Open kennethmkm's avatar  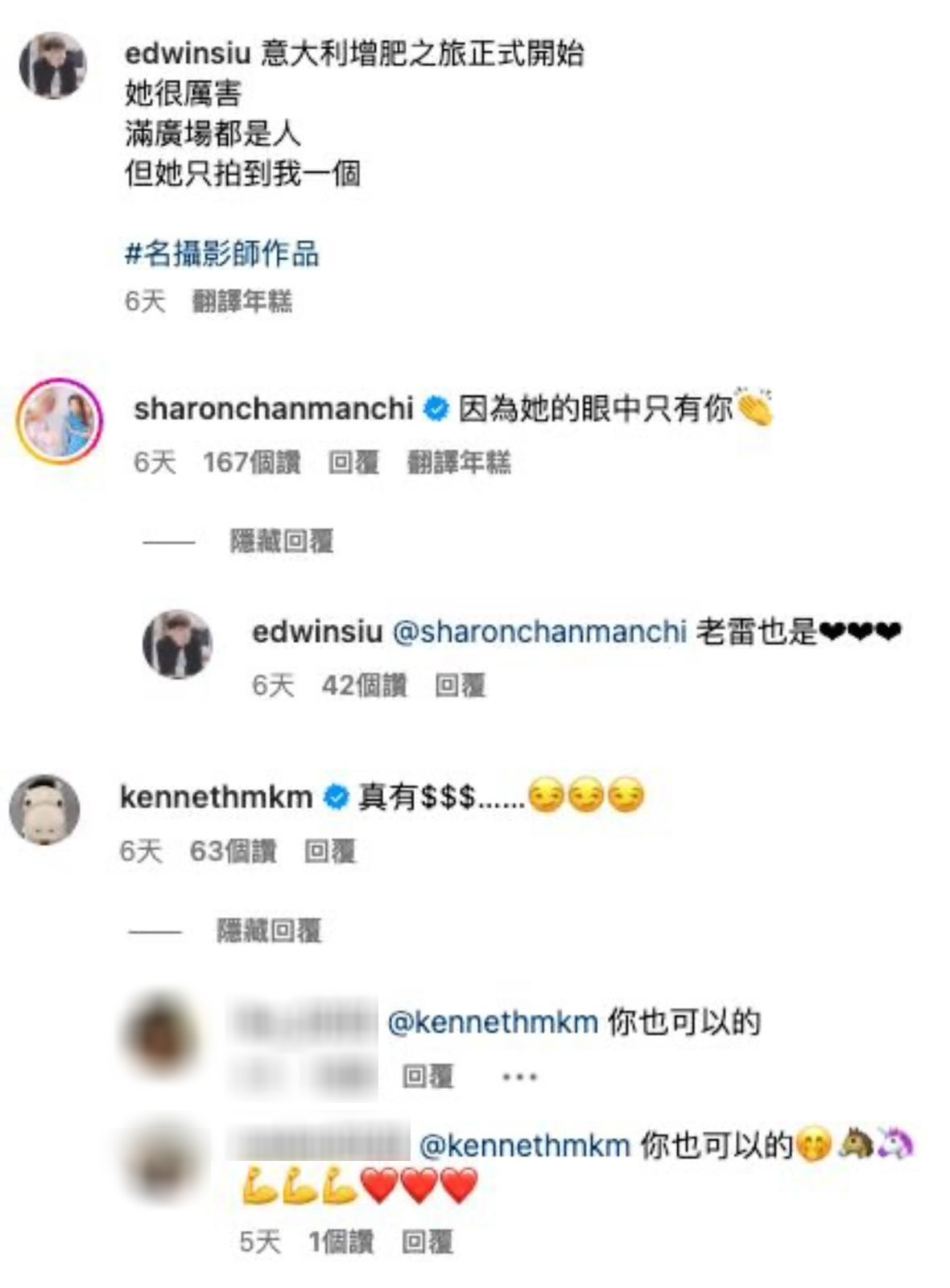point(45,809)
